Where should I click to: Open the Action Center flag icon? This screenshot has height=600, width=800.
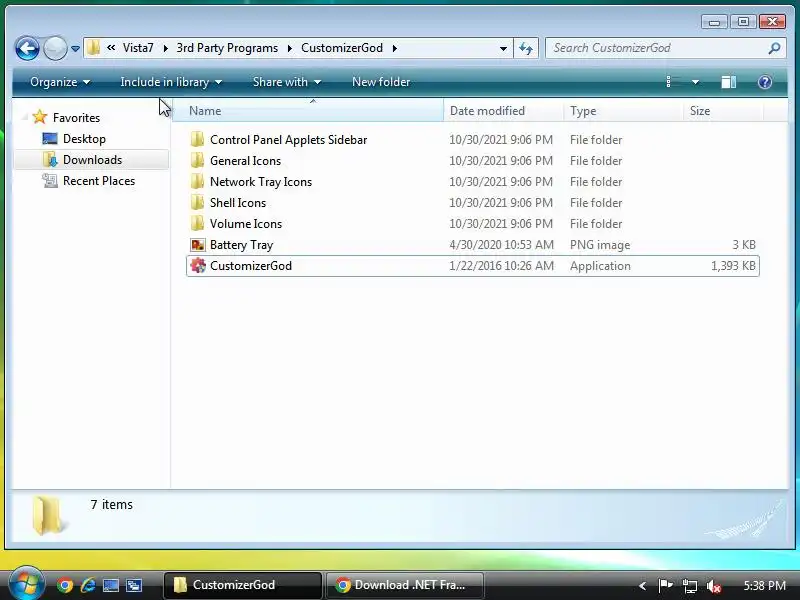tap(665, 585)
